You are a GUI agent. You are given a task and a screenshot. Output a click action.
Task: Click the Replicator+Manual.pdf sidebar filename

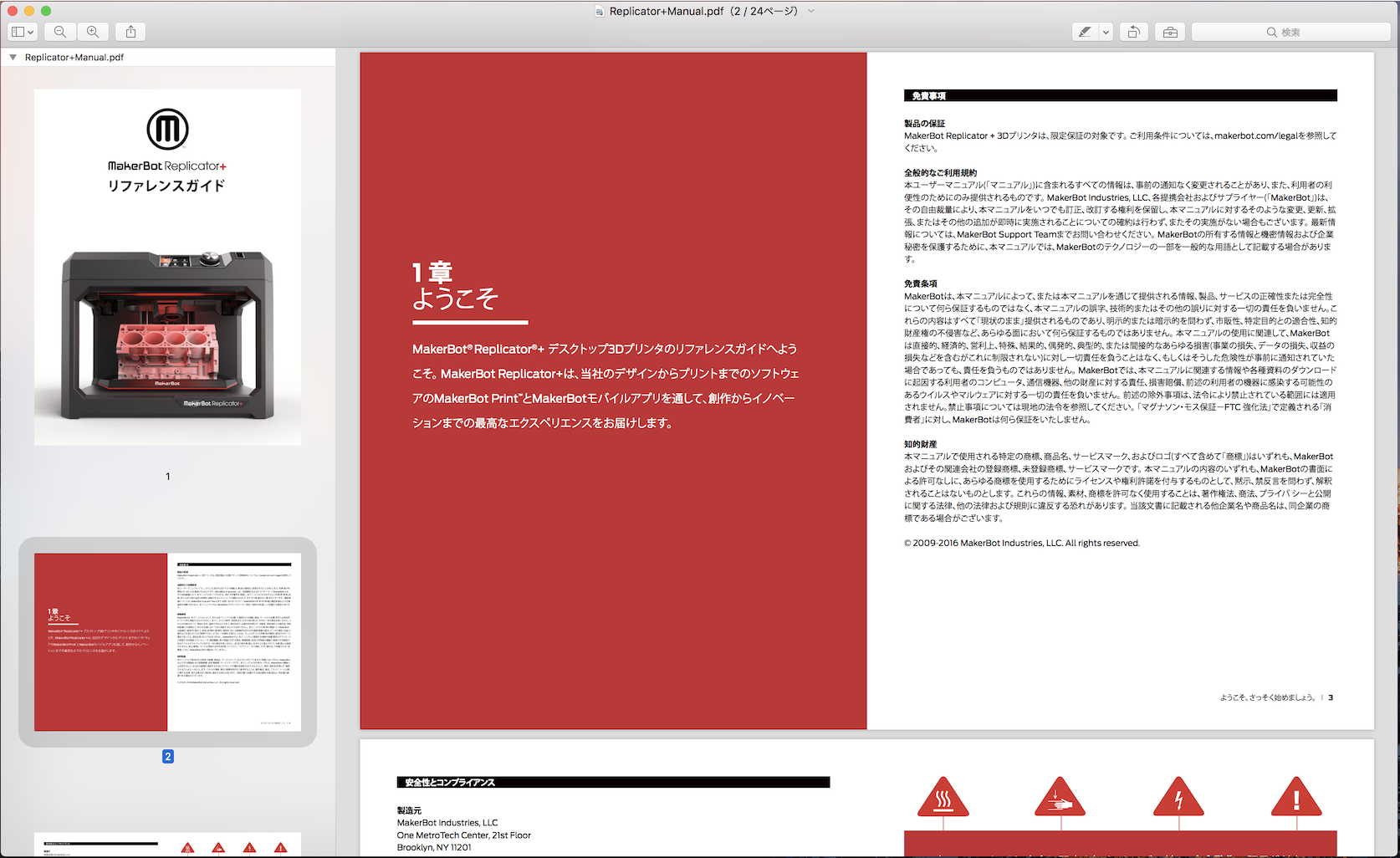coord(74,57)
